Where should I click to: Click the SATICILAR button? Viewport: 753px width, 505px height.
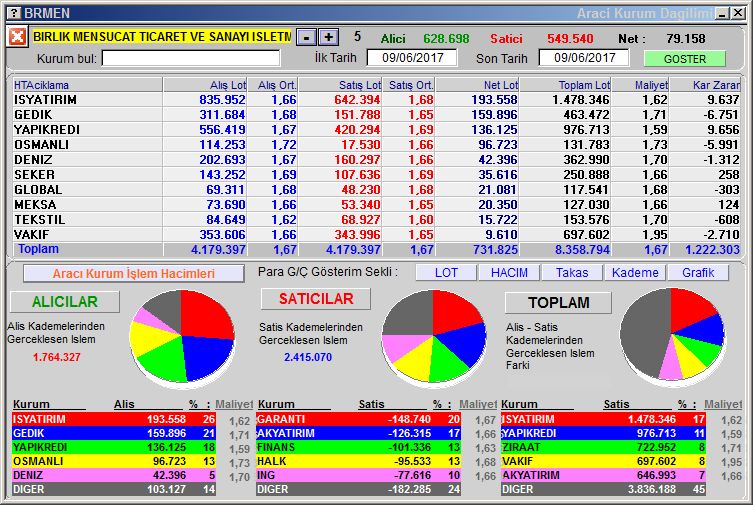(316, 299)
